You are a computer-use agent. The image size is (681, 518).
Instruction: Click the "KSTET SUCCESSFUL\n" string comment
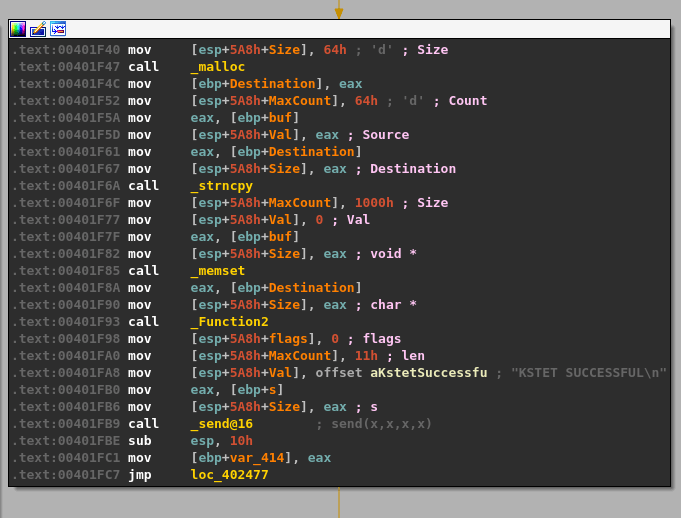click(588, 373)
